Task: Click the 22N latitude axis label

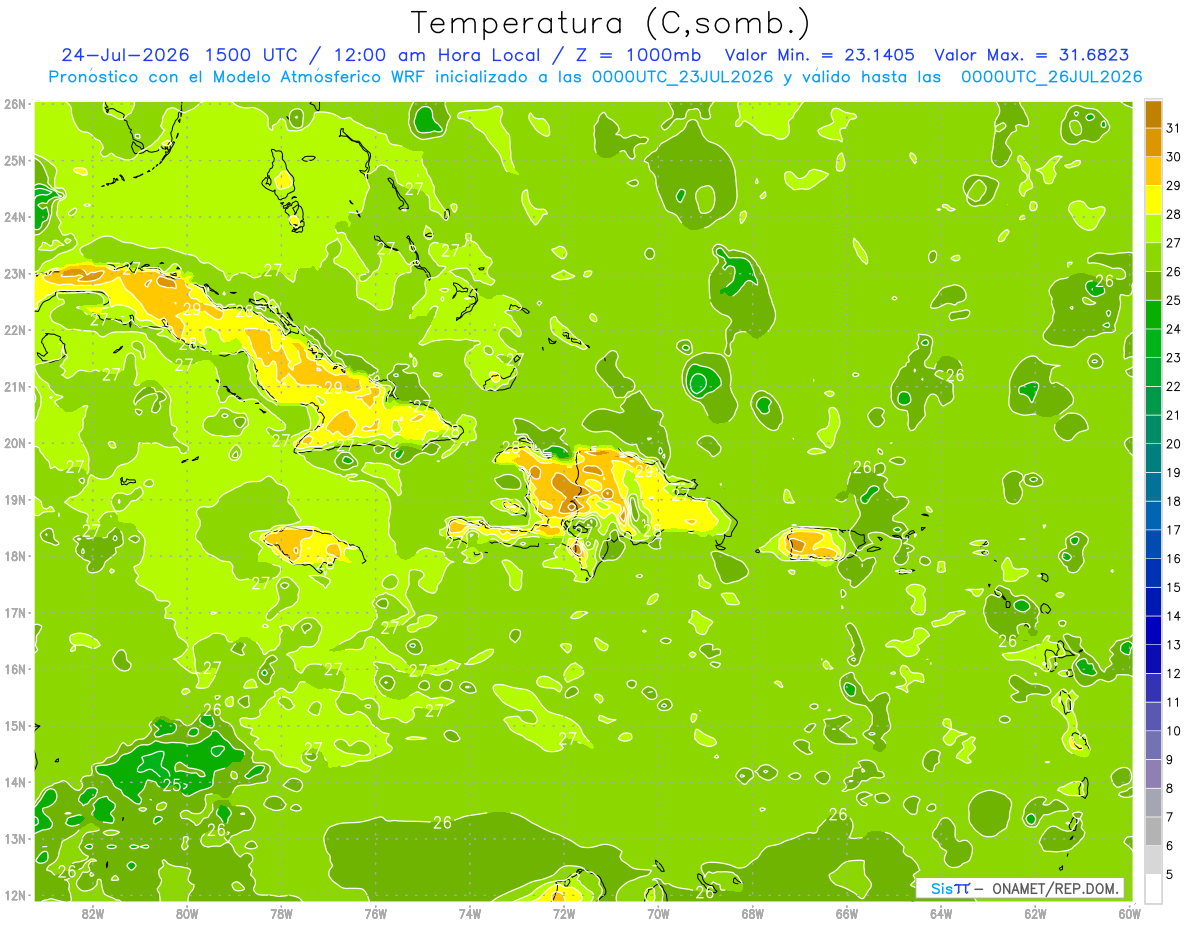Action: point(14,330)
